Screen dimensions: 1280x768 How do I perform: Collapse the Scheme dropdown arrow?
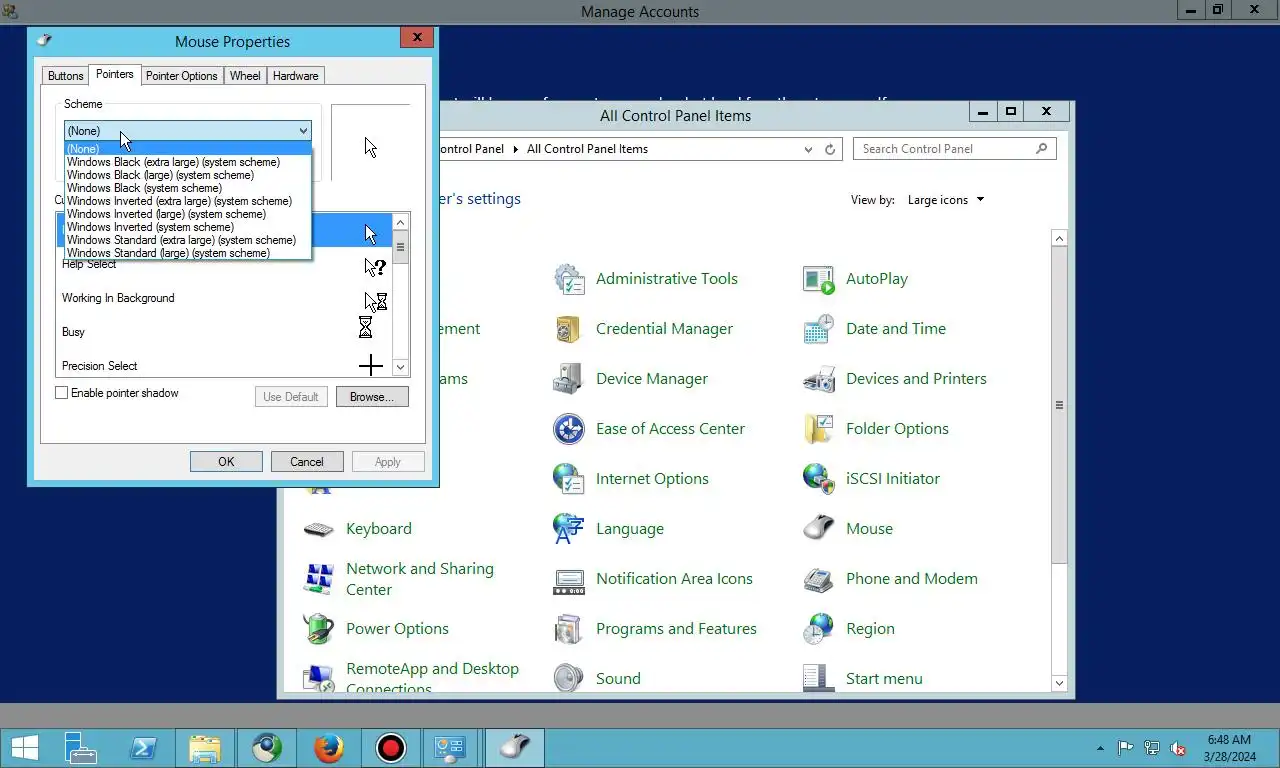coord(303,131)
